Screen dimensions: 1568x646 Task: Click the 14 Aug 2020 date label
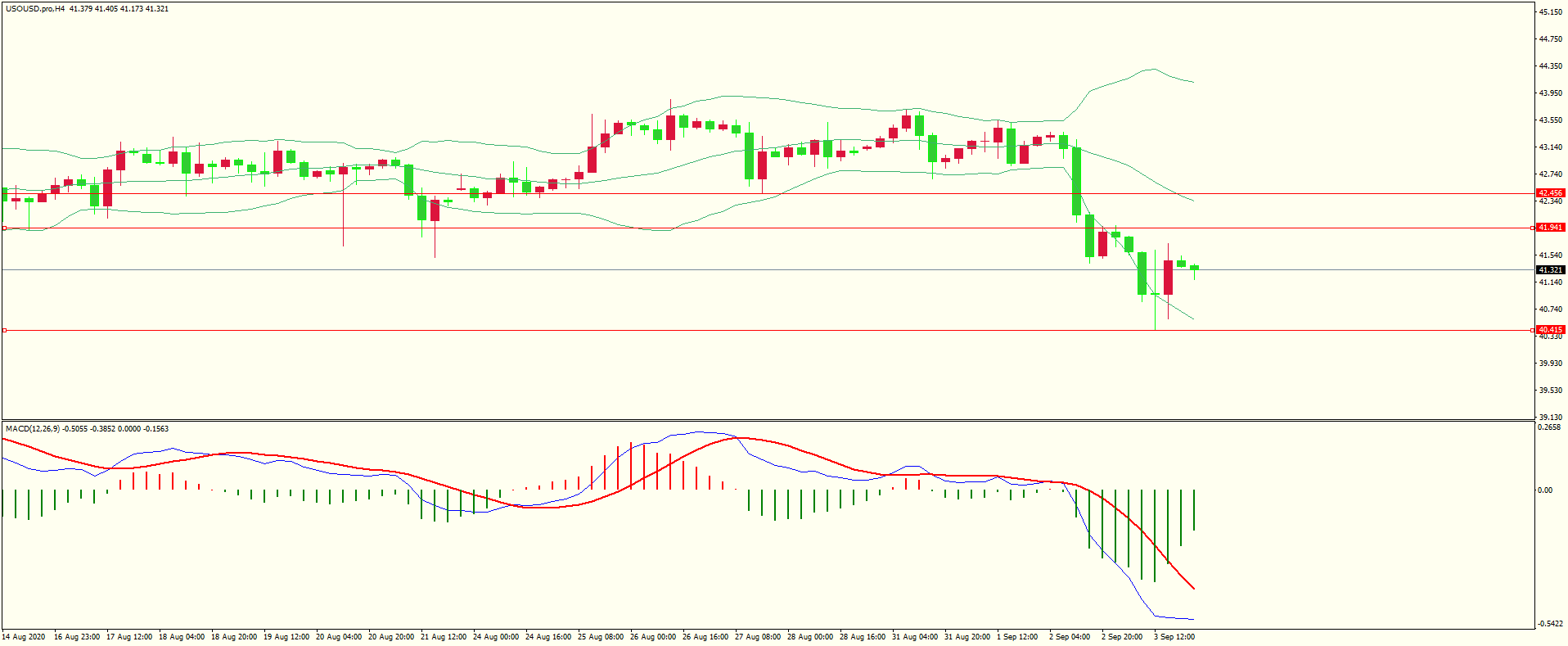tap(25, 637)
